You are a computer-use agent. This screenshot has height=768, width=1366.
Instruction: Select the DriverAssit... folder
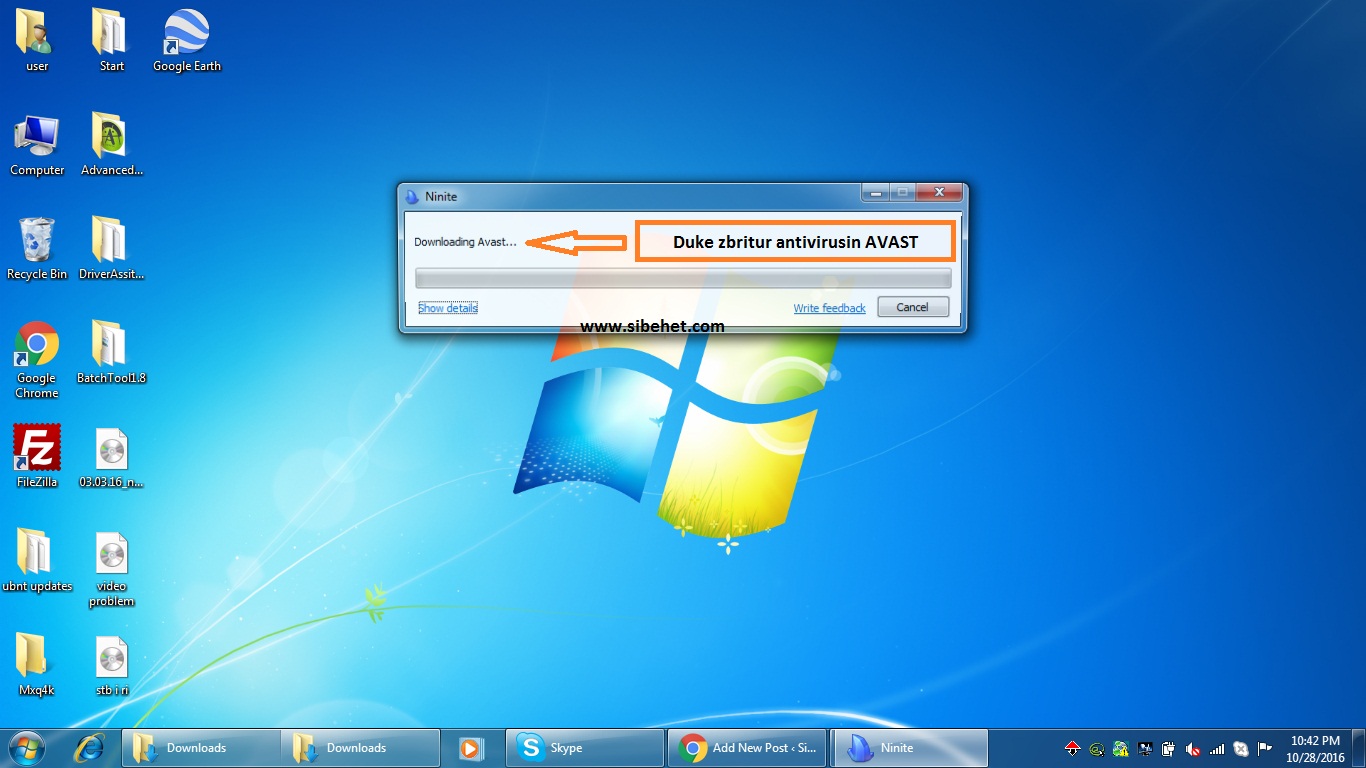(x=111, y=249)
